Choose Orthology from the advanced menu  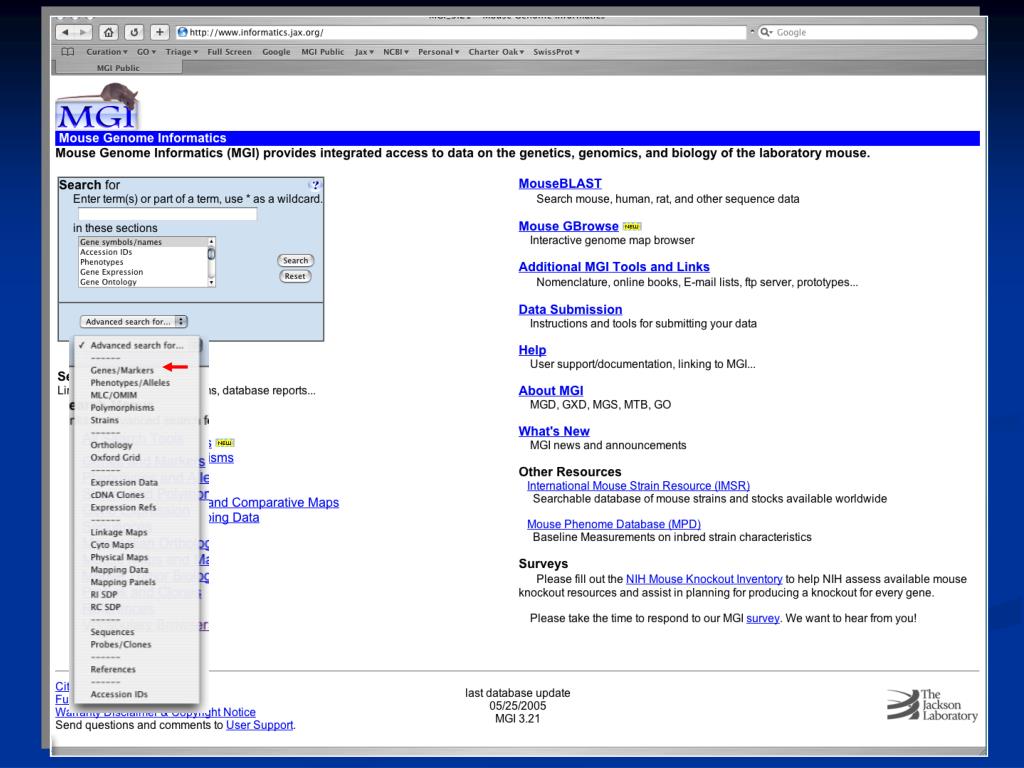(111, 445)
